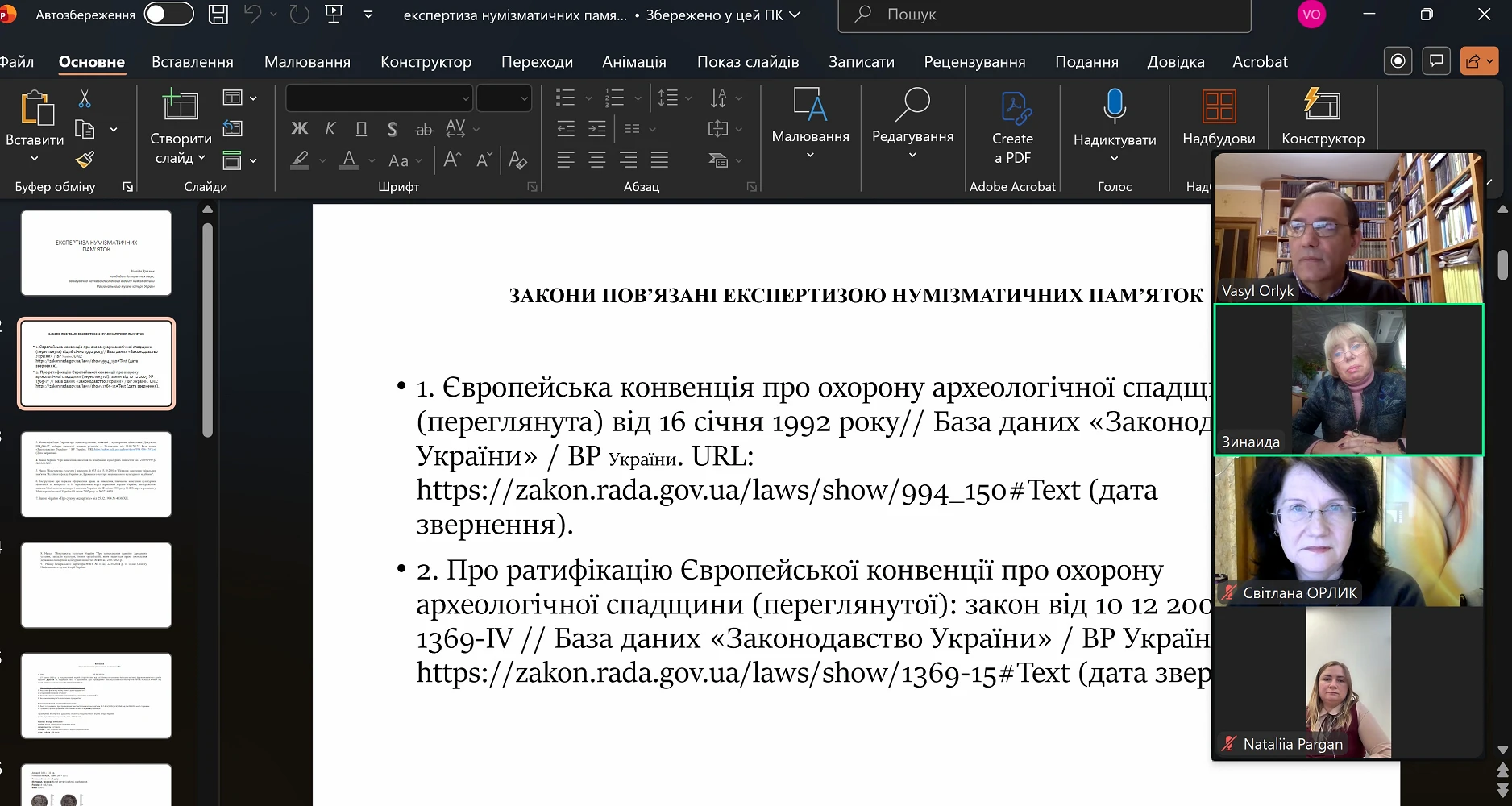Toggle italic (К) formatting
This screenshot has height=806, width=1512.
(330, 129)
